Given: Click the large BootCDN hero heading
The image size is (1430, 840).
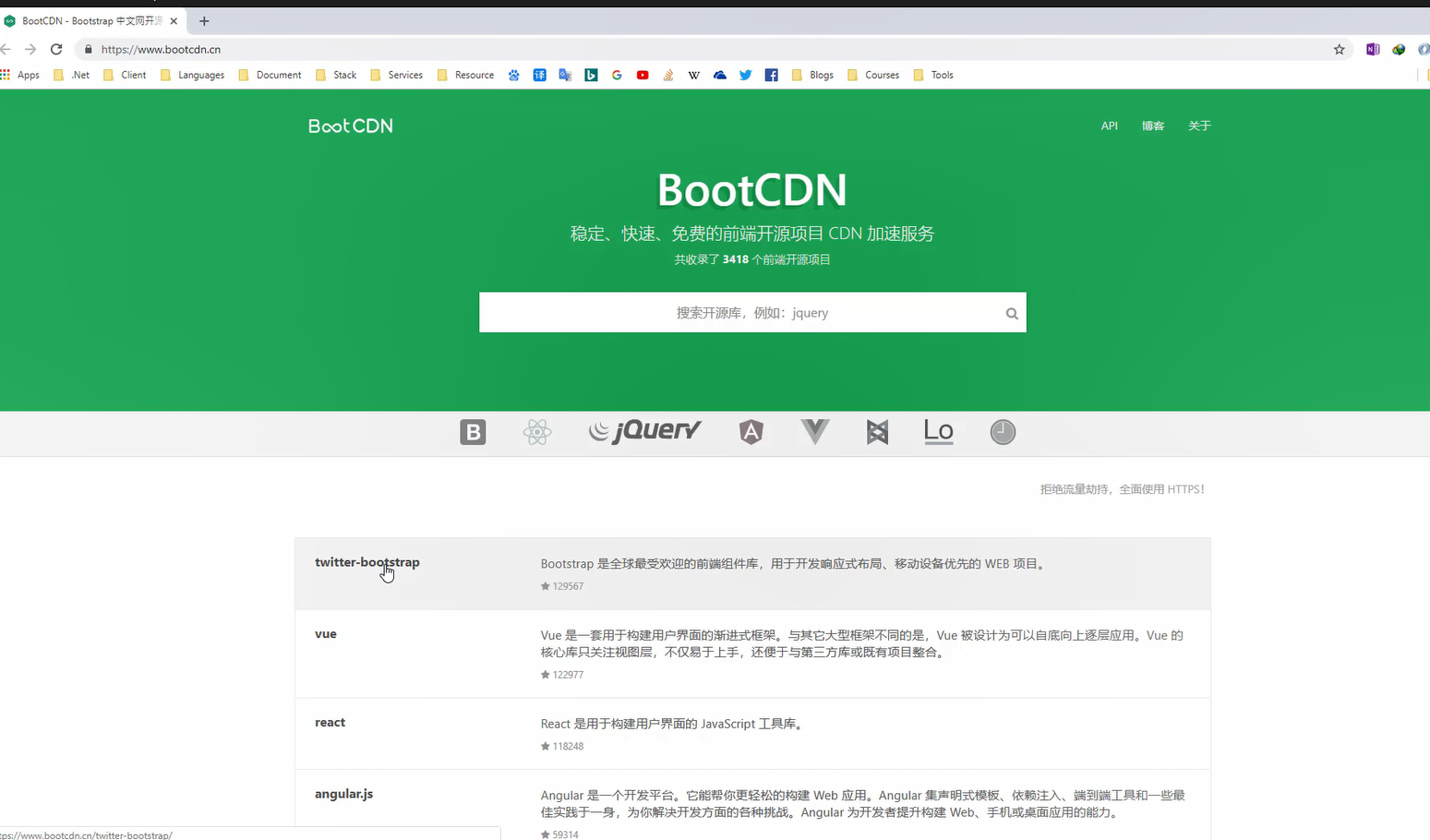Looking at the screenshot, I should tap(752, 190).
